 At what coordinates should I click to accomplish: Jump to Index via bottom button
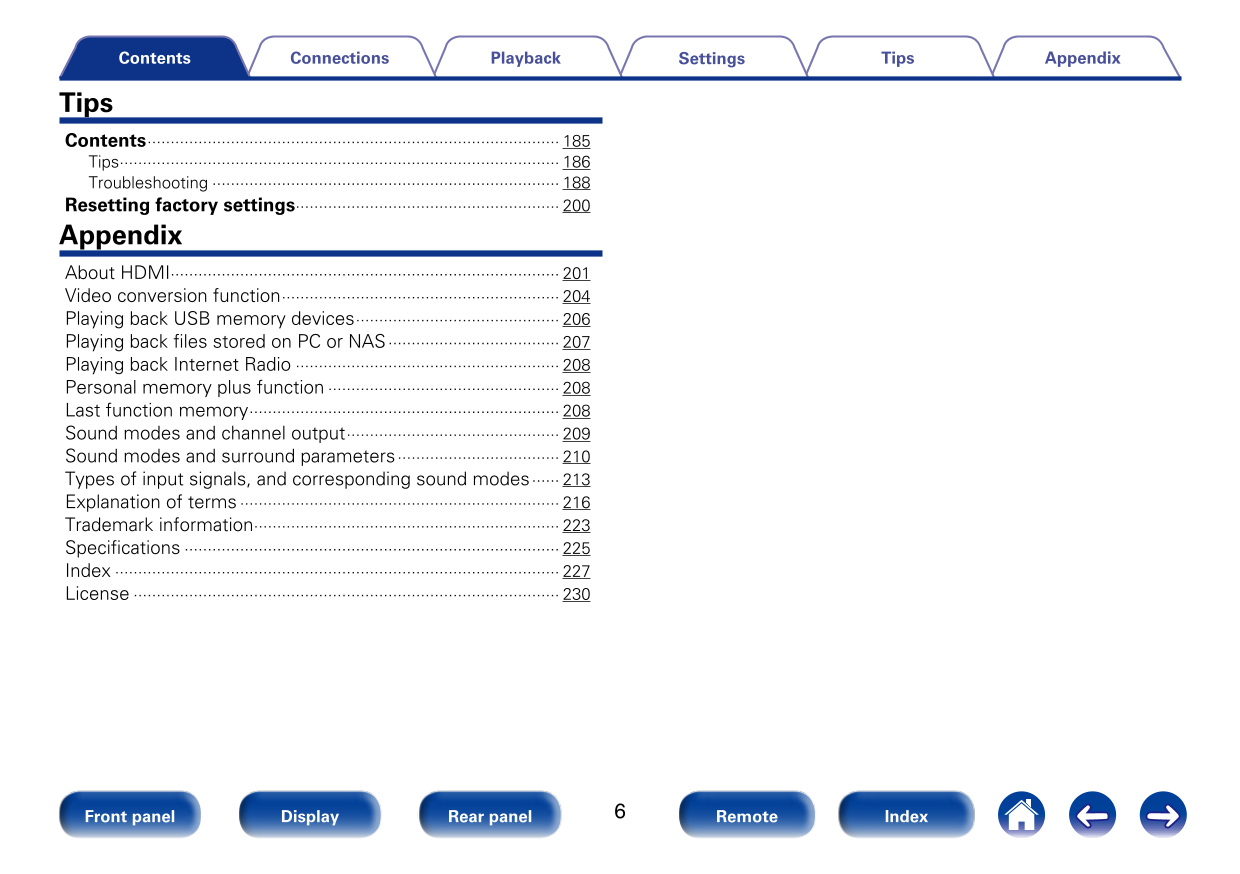pyautogui.click(x=906, y=816)
